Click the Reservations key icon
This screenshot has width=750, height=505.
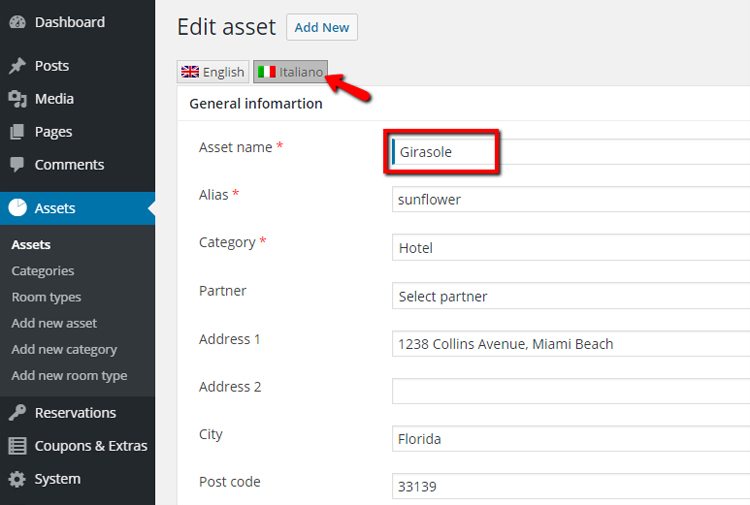tap(17, 413)
